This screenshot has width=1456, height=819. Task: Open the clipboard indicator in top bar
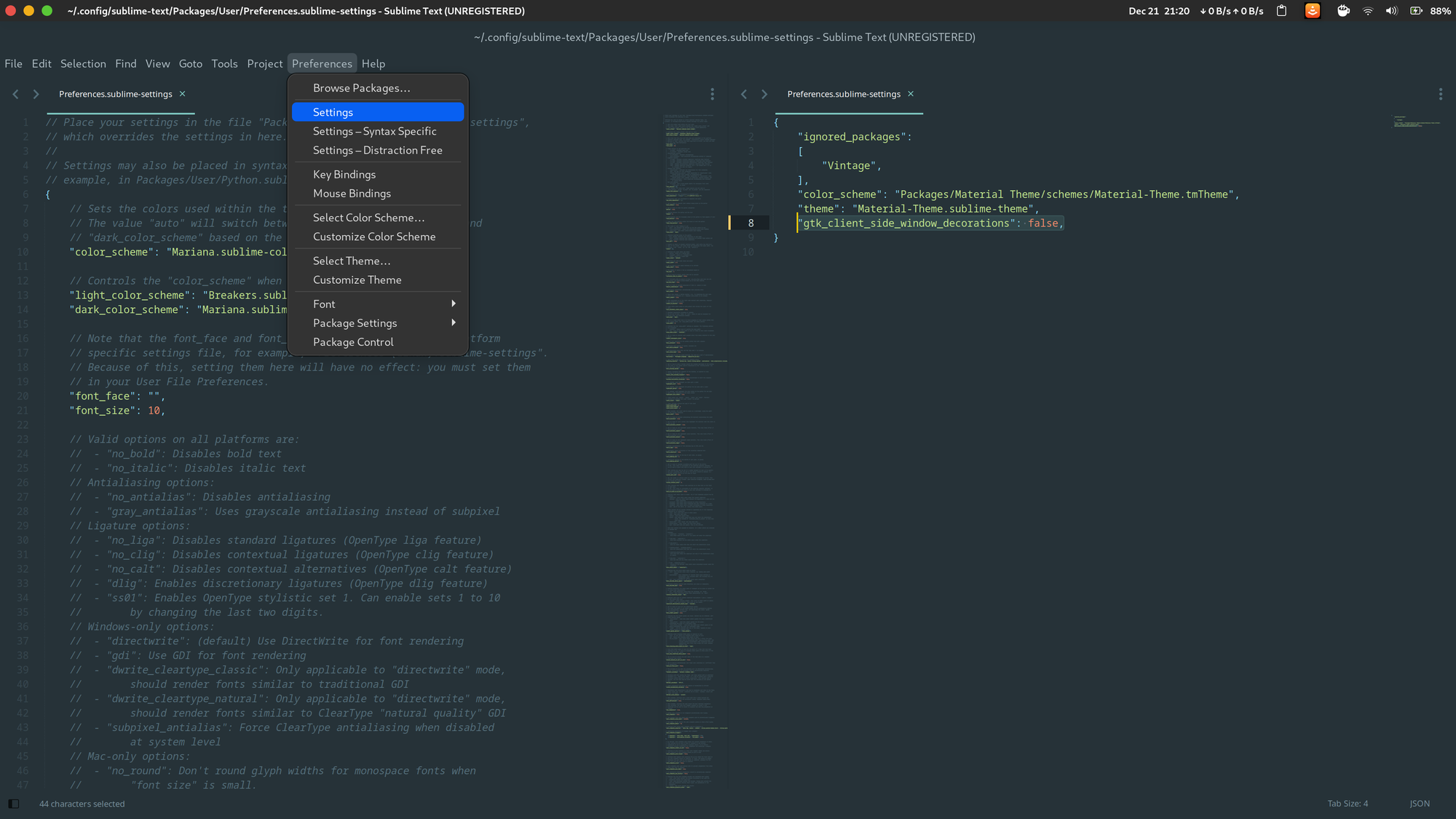(x=1282, y=11)
